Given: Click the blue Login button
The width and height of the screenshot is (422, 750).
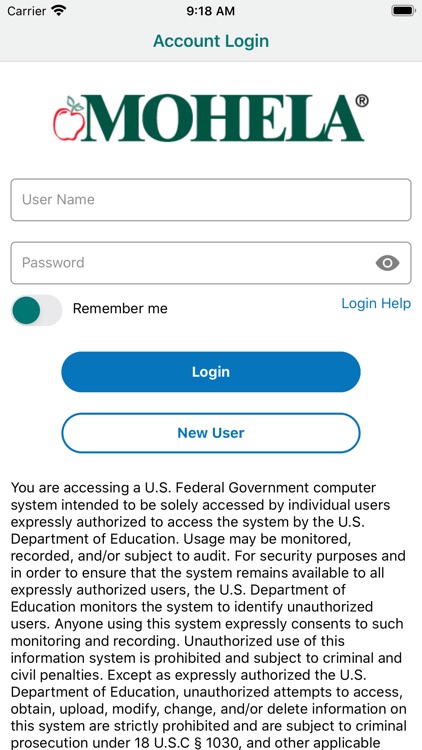Looking at the screenshot, I should pos(211,372).
